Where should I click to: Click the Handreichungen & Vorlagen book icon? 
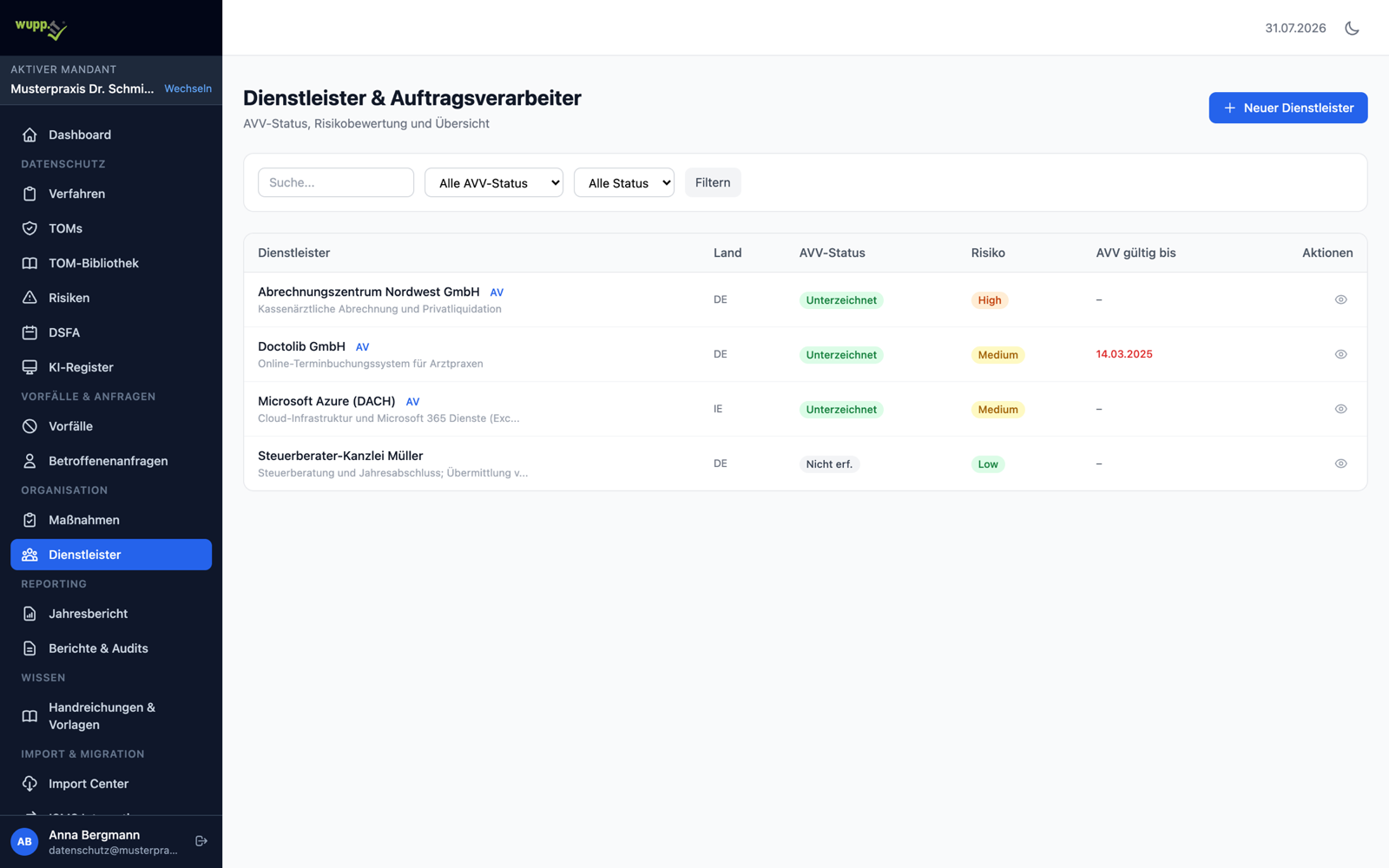(30, 716)
